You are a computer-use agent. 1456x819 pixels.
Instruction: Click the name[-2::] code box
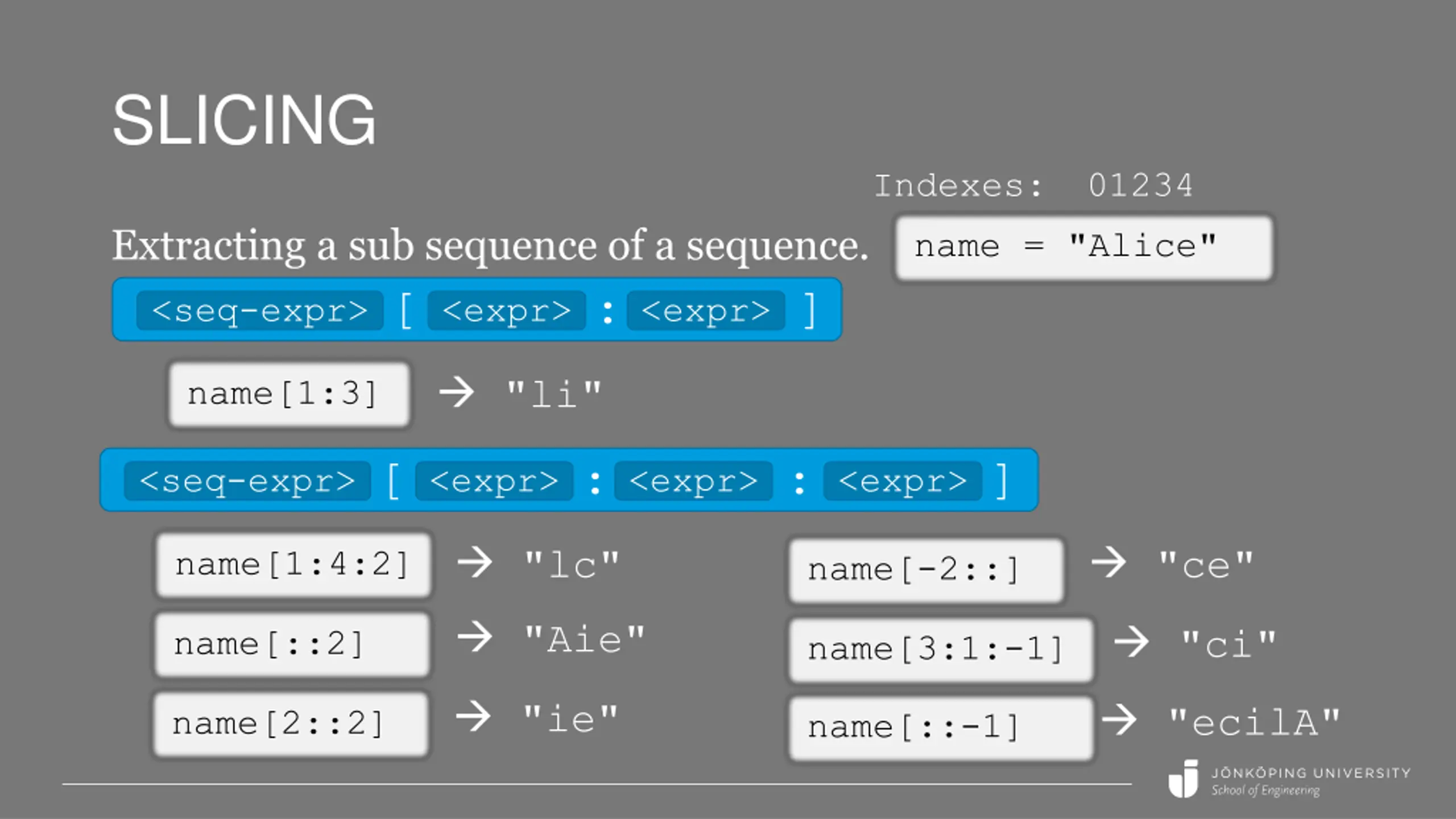[x=926, y=569]
